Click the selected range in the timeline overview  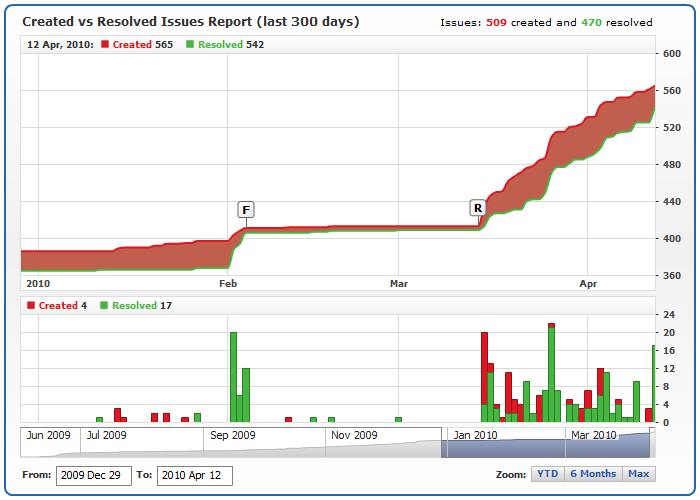(x=548, y=443)
